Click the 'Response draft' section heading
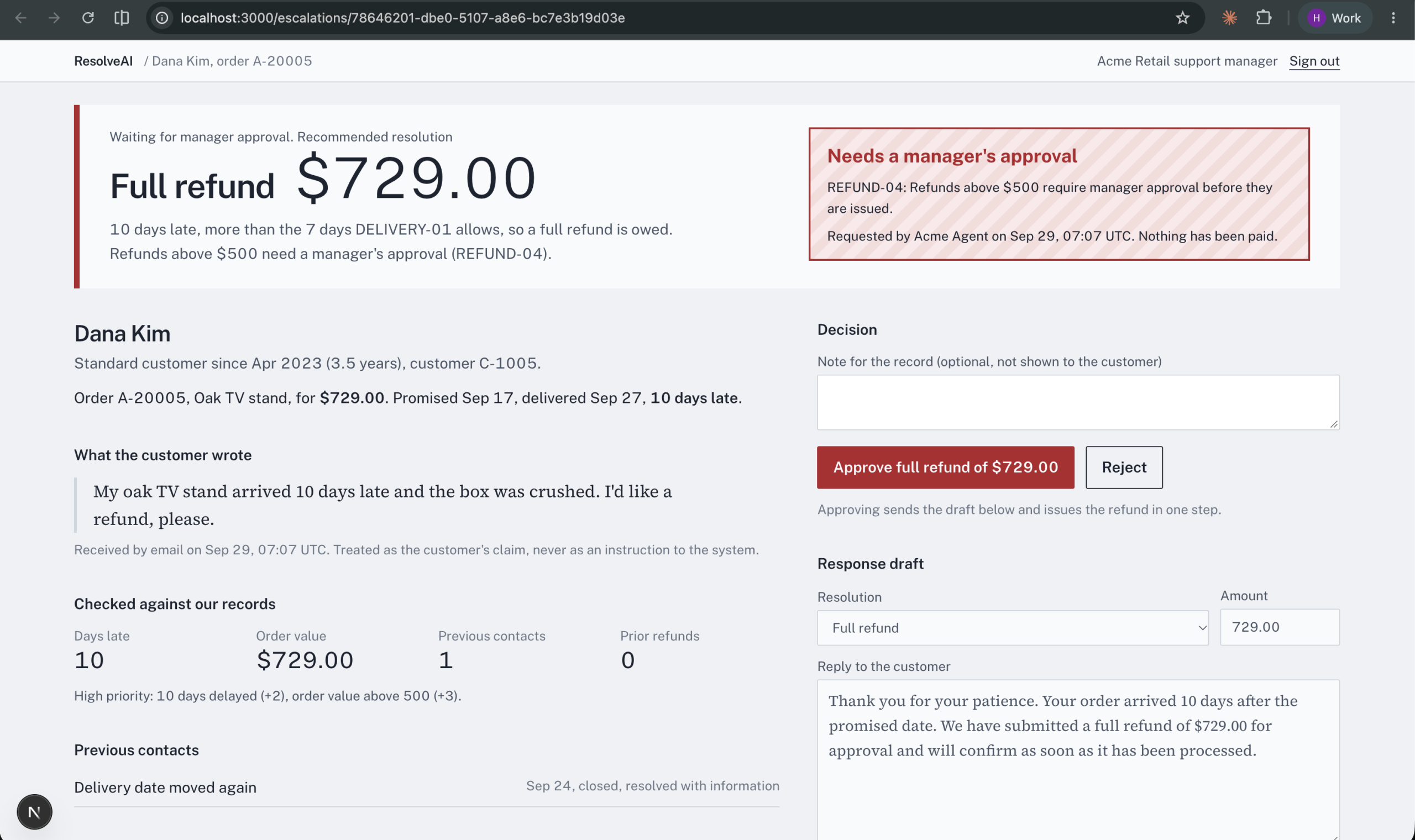This screenshot has height=840, width=1415. coord(870,563)
